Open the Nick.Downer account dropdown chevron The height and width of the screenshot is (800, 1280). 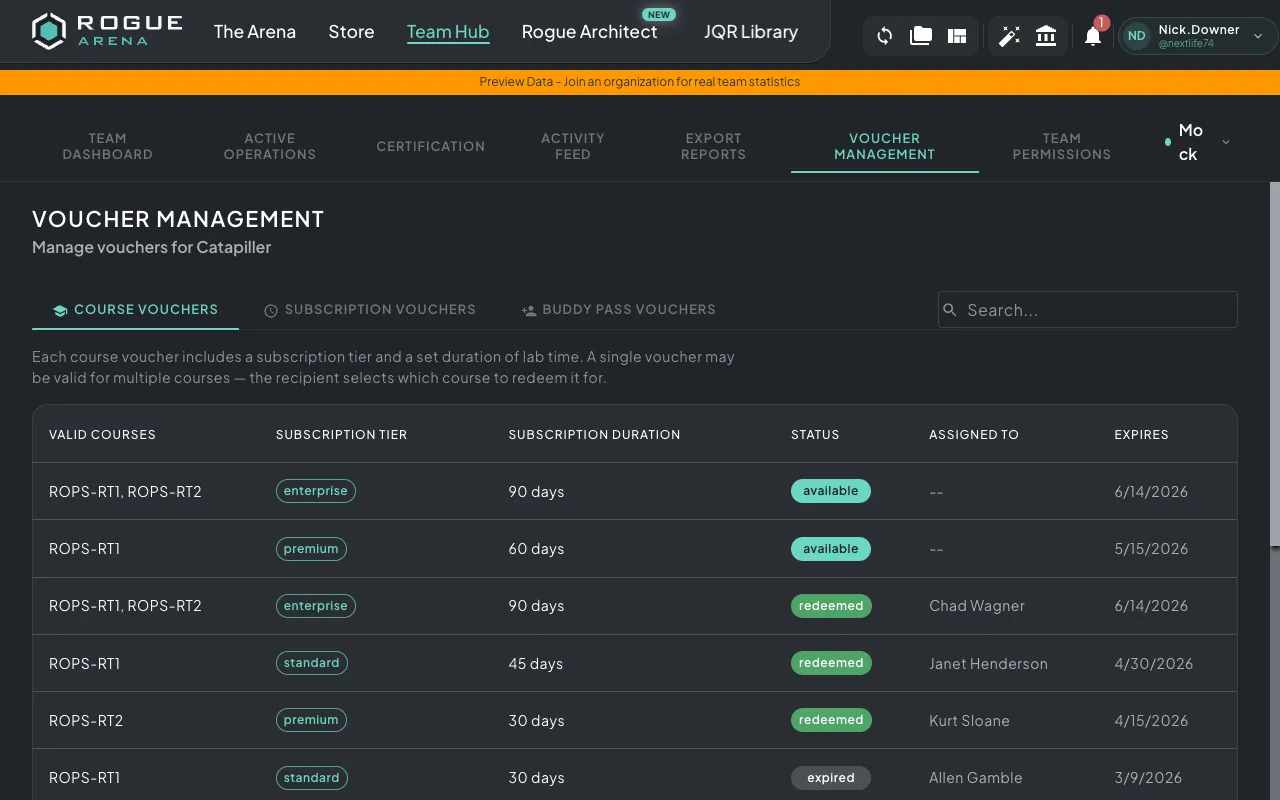pos(1257,35)
